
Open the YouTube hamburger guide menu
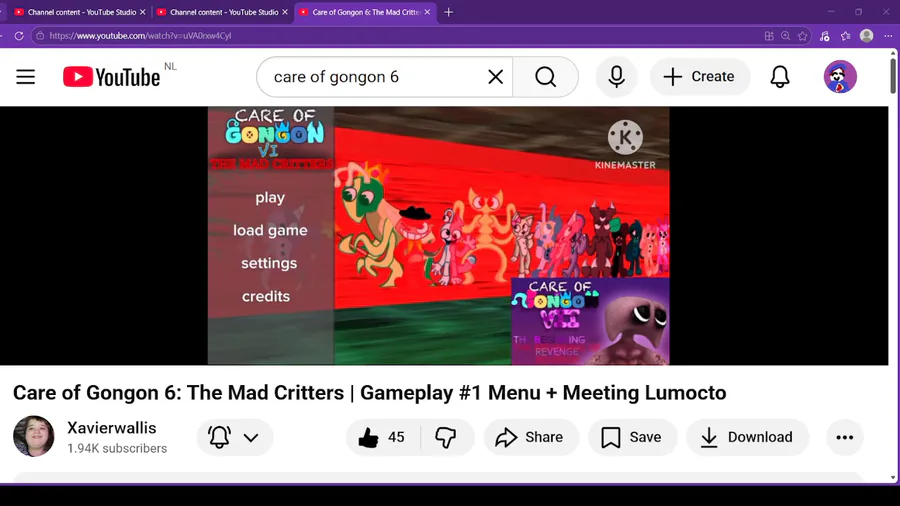(25, 77)
